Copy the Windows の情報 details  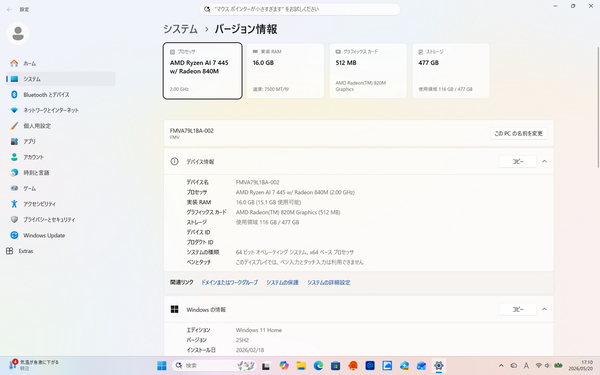click(x=518, y=309)
